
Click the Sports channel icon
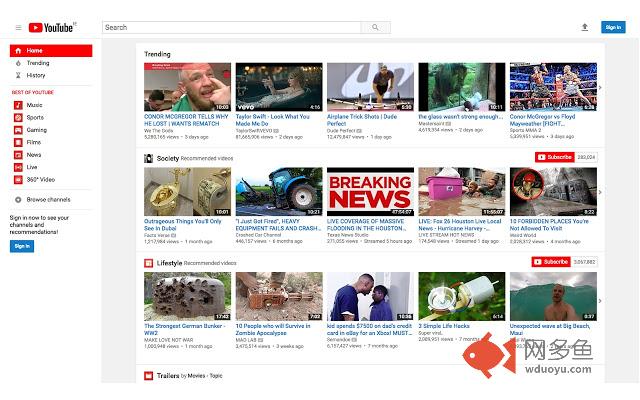tap(18, 118)
